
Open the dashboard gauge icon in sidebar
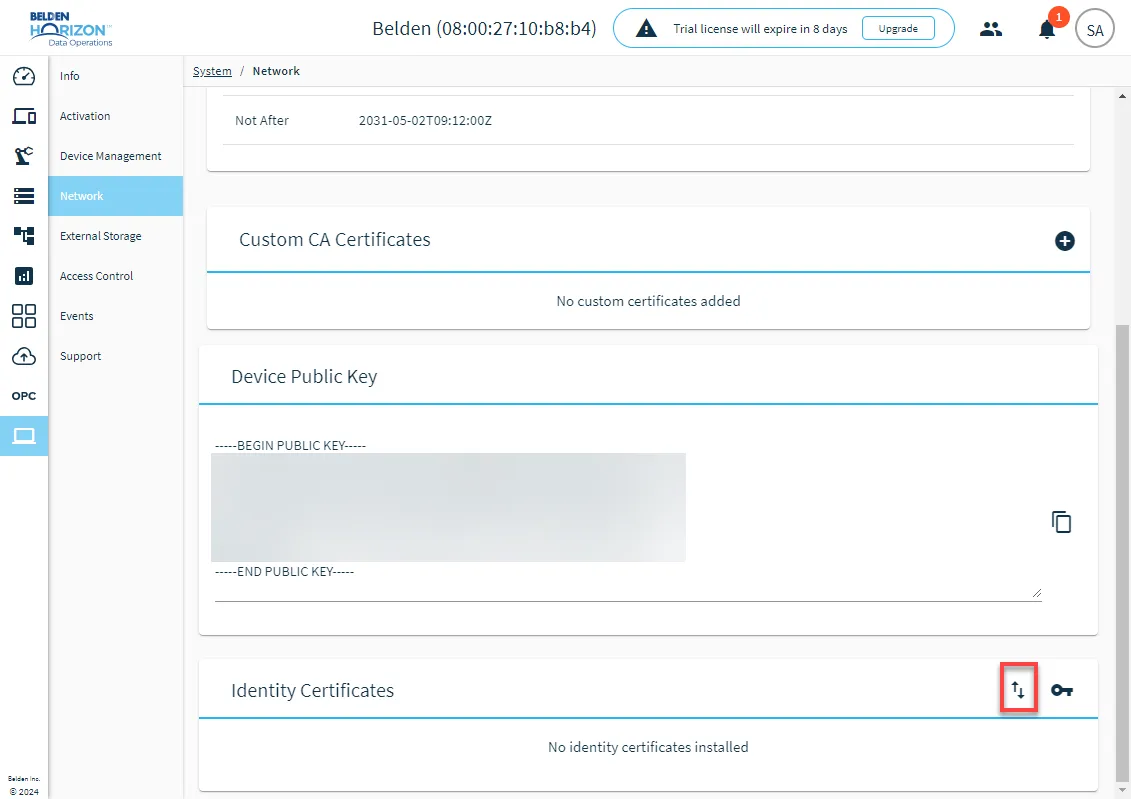click(24, 76)
